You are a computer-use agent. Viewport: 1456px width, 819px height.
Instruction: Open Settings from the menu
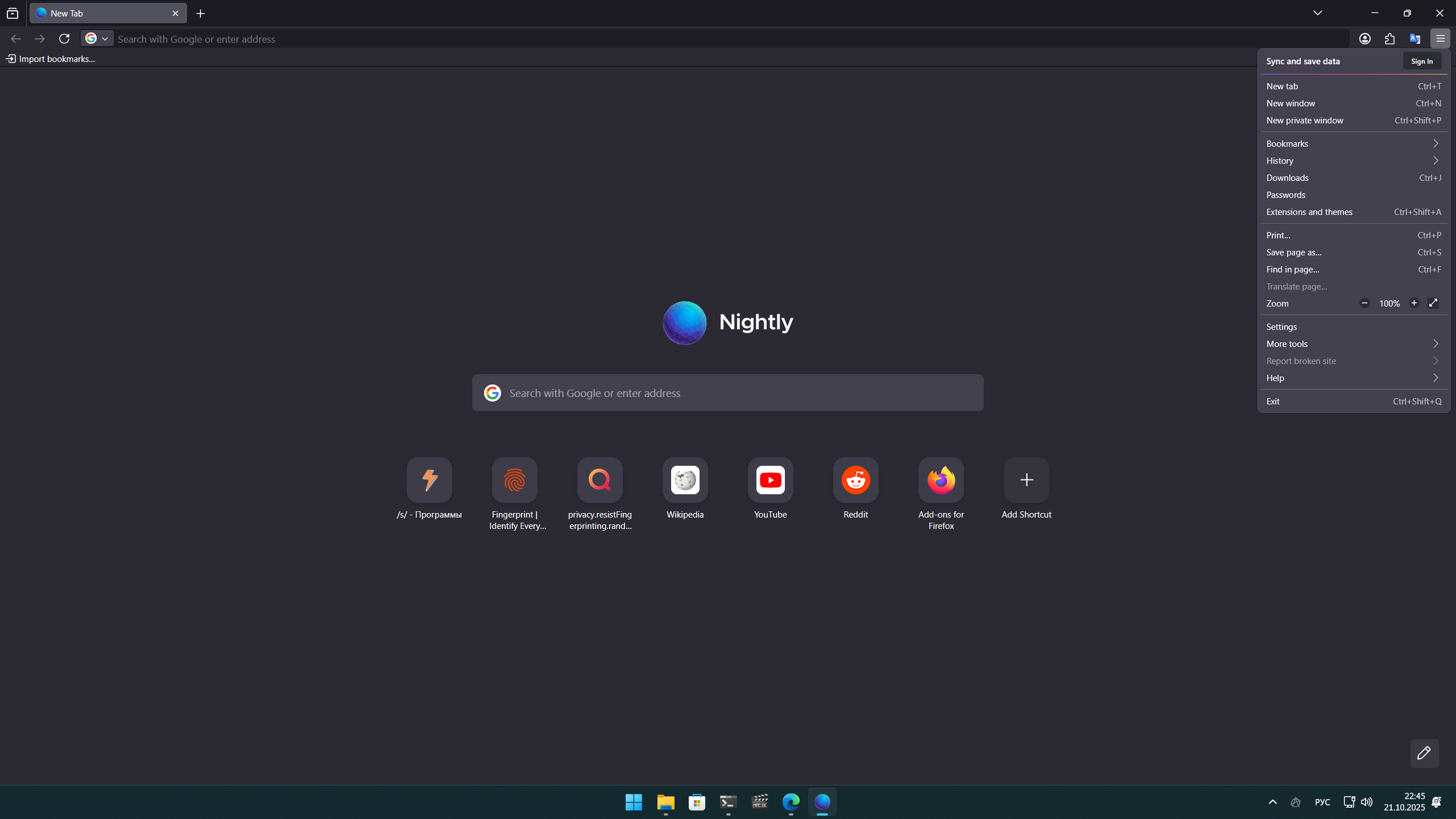click(1281, 326)
